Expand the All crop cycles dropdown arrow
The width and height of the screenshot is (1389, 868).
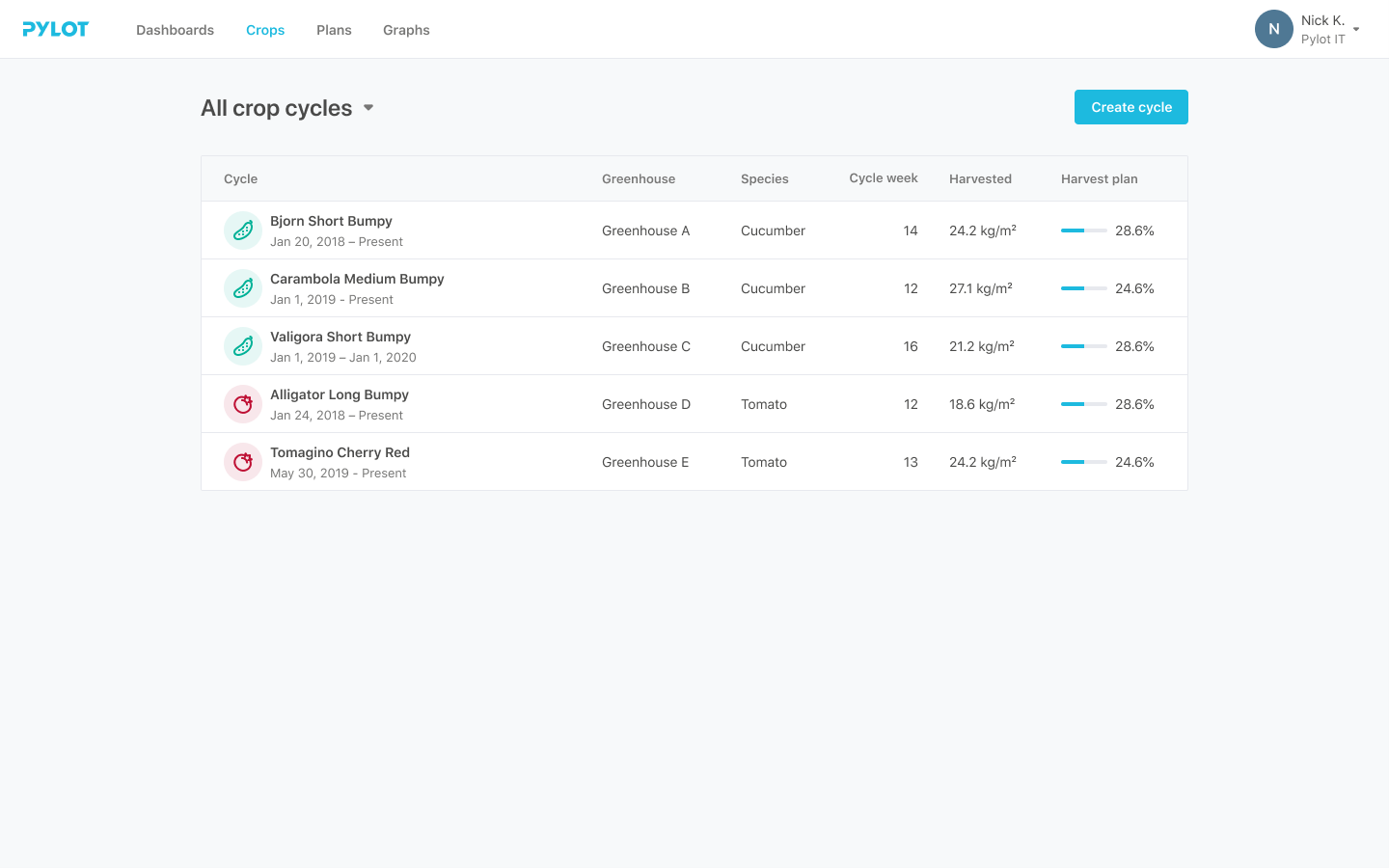[368, 108]
